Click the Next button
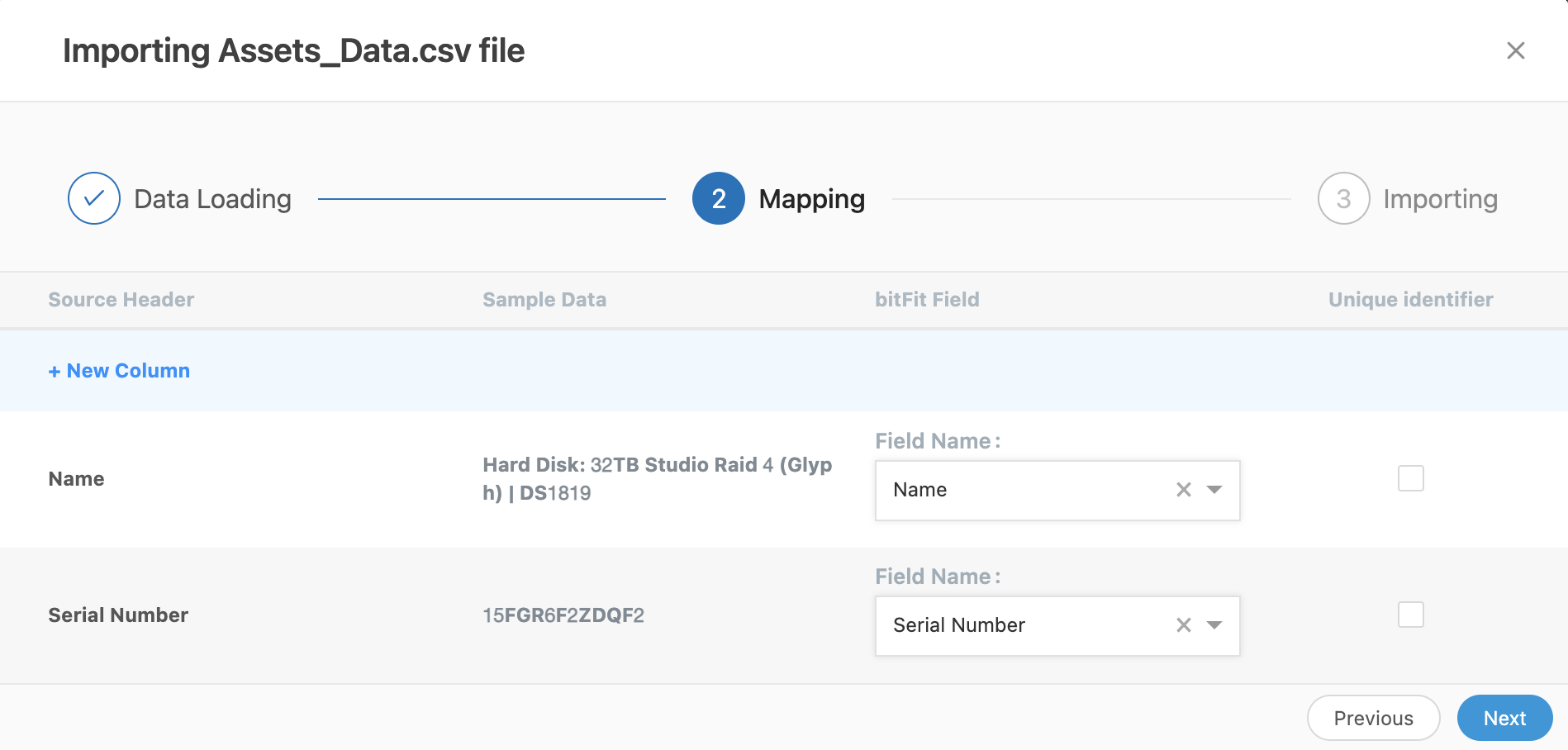The width and height of the screenshot is (1568, 750). pyautogui.click(x=1504, y=718)
